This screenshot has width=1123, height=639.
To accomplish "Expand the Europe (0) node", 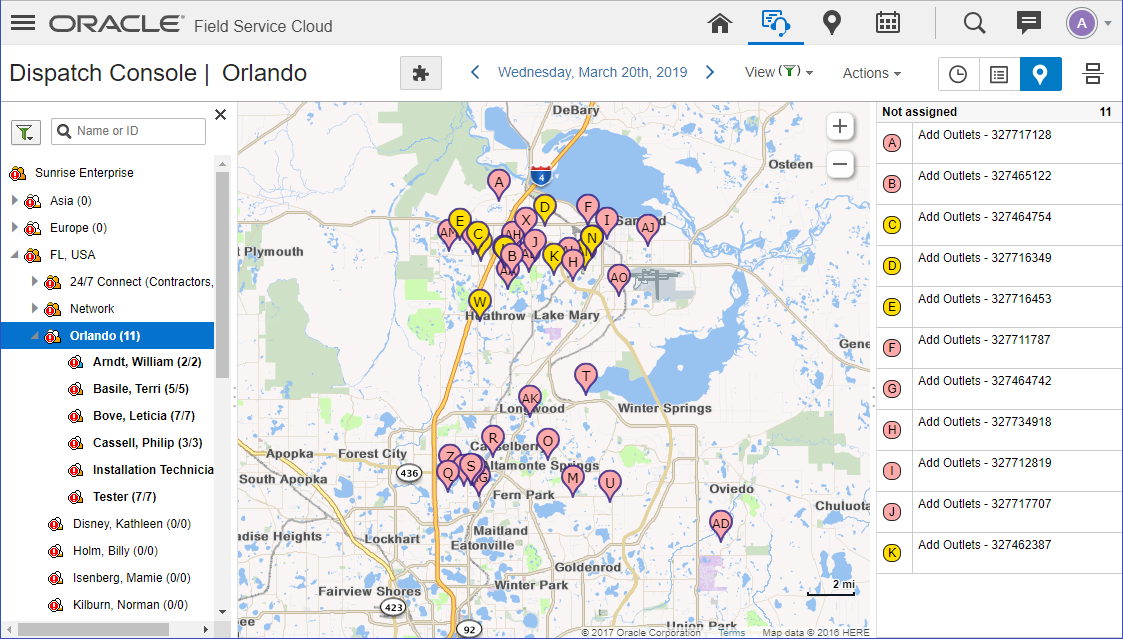I will coord(15,228).
